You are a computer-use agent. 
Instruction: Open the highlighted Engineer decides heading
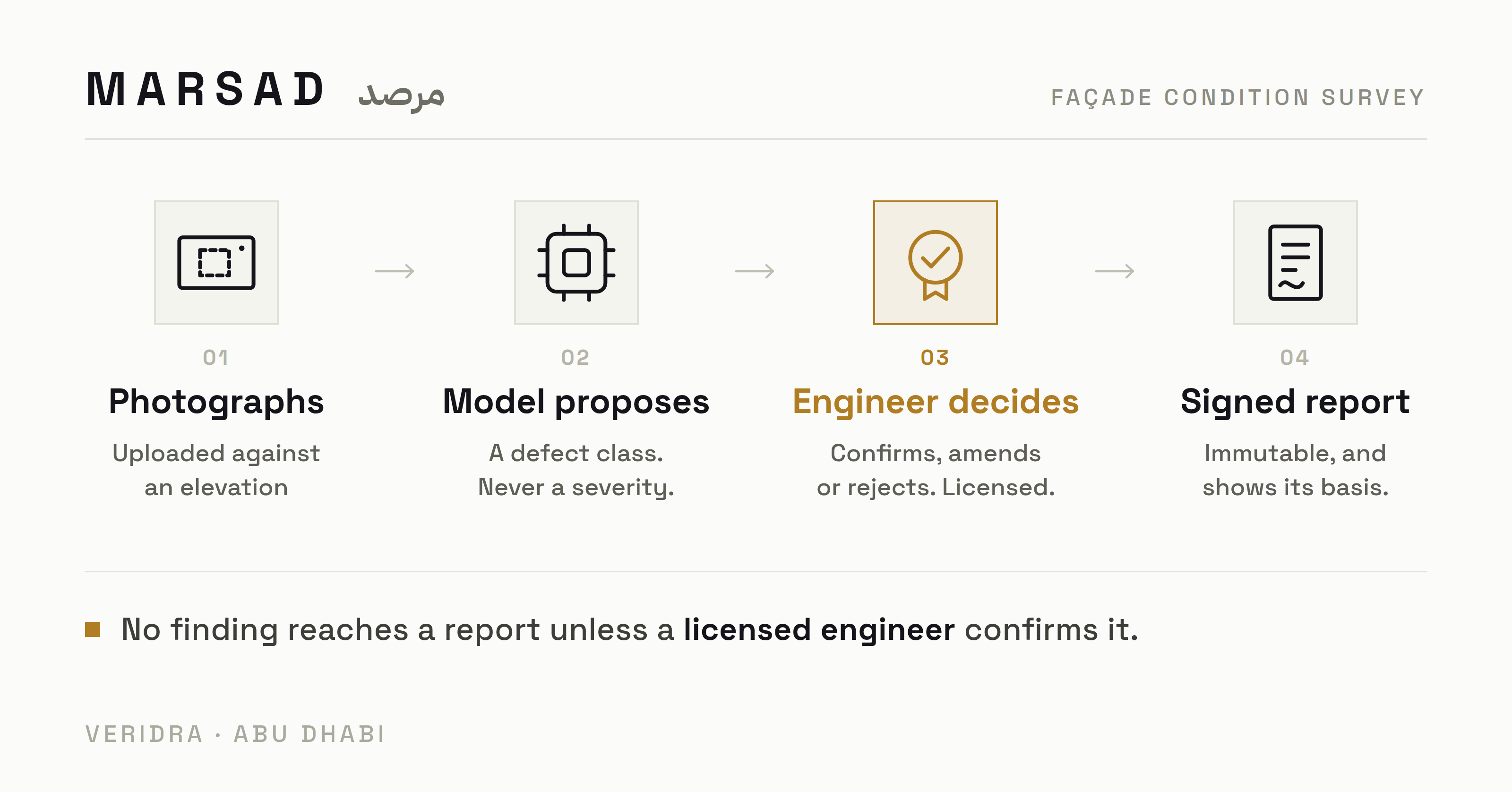(936, 402)
